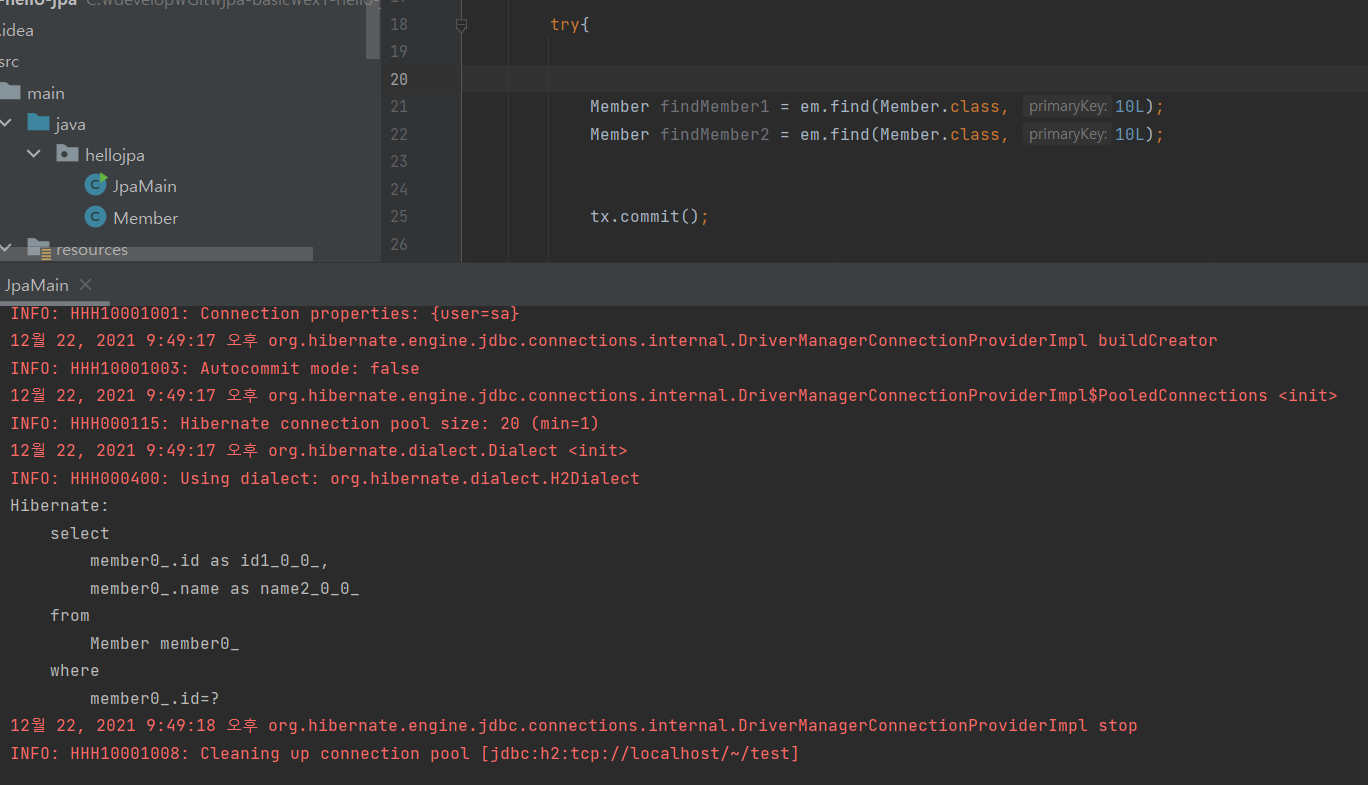Click the Member class icon
The height and width of the screenshot is (785, 1368).
click(x=96, y=217)
